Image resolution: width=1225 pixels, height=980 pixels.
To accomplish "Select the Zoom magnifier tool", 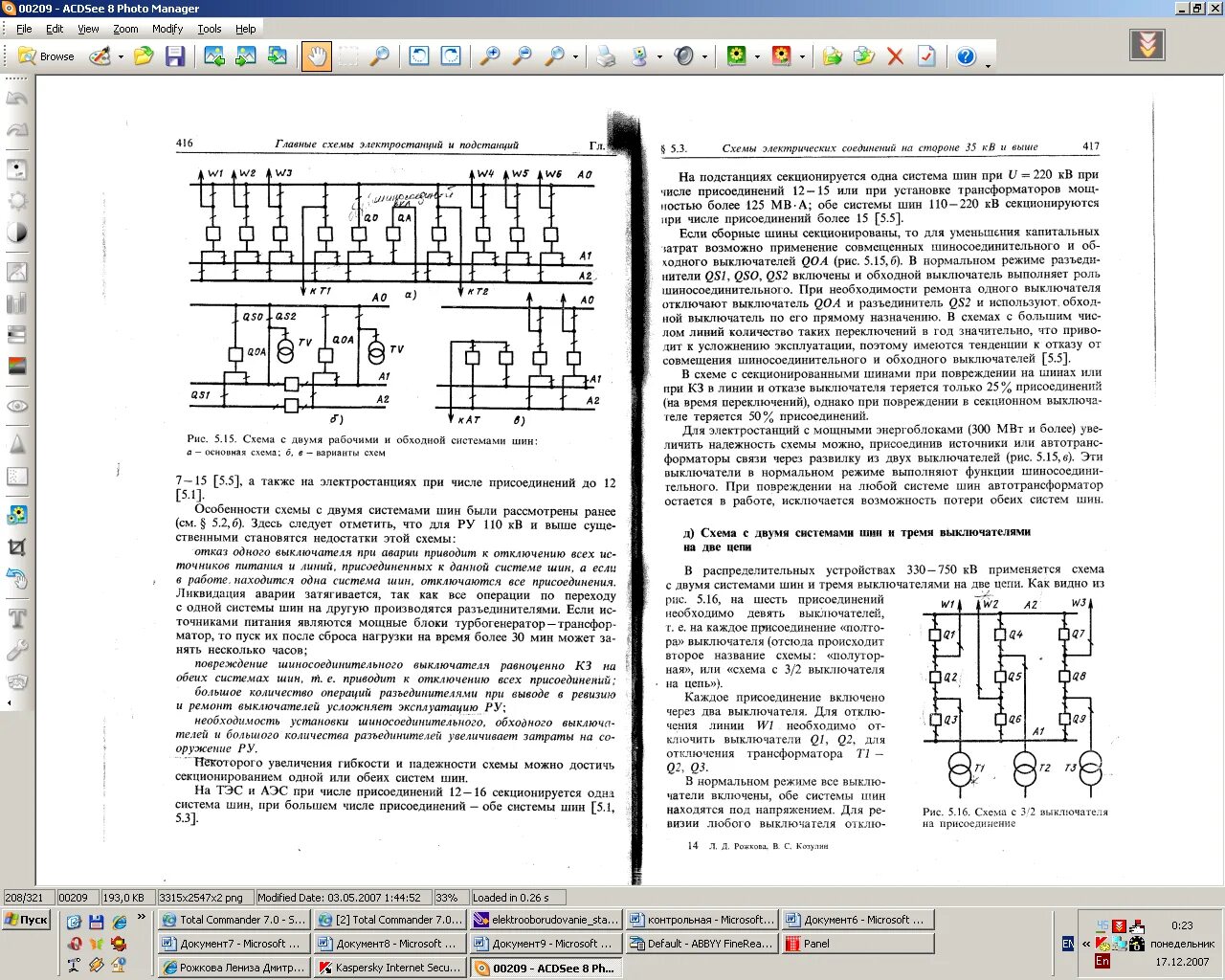I will pos(380,56).
